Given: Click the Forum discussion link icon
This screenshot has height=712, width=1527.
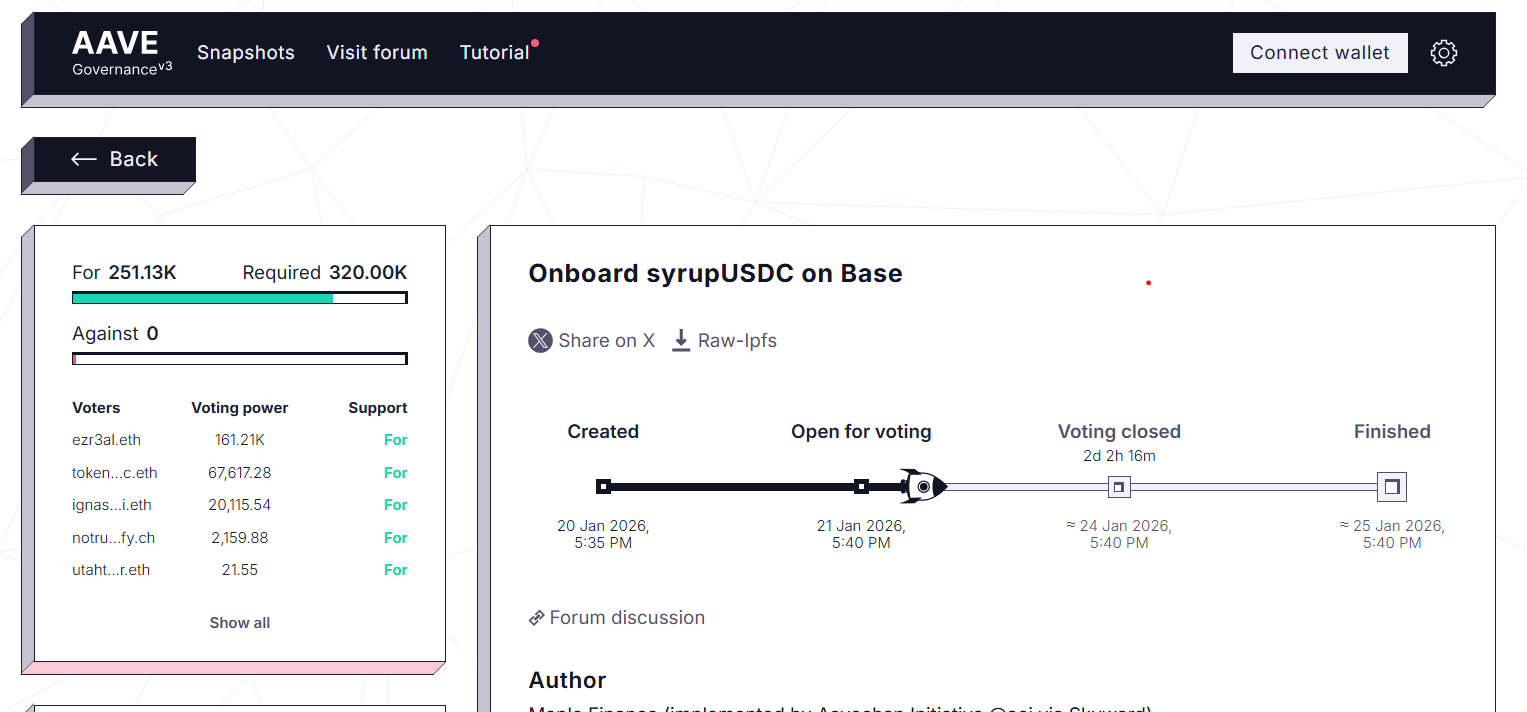Looking at the screenshot, I should click(537, 618).
